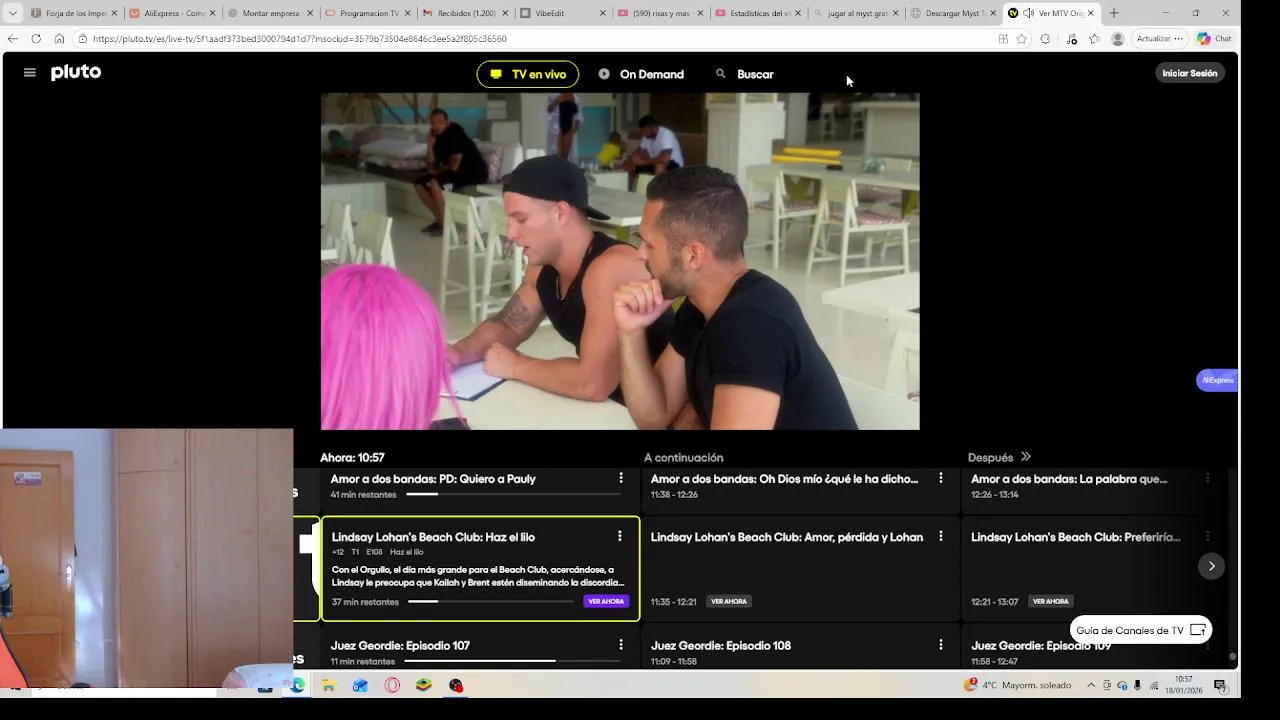Switch to Forja de los Imperios browser tab
Screen dimensions: 1280x720
(75, 13)
